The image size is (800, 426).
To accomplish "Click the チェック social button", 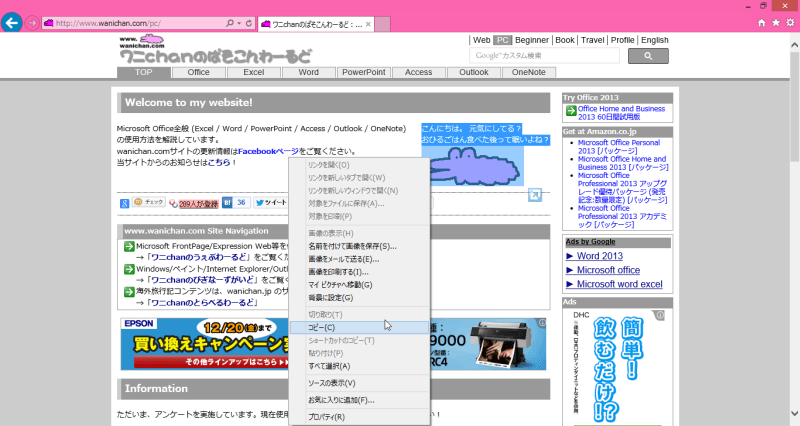I will click(148, 203).
